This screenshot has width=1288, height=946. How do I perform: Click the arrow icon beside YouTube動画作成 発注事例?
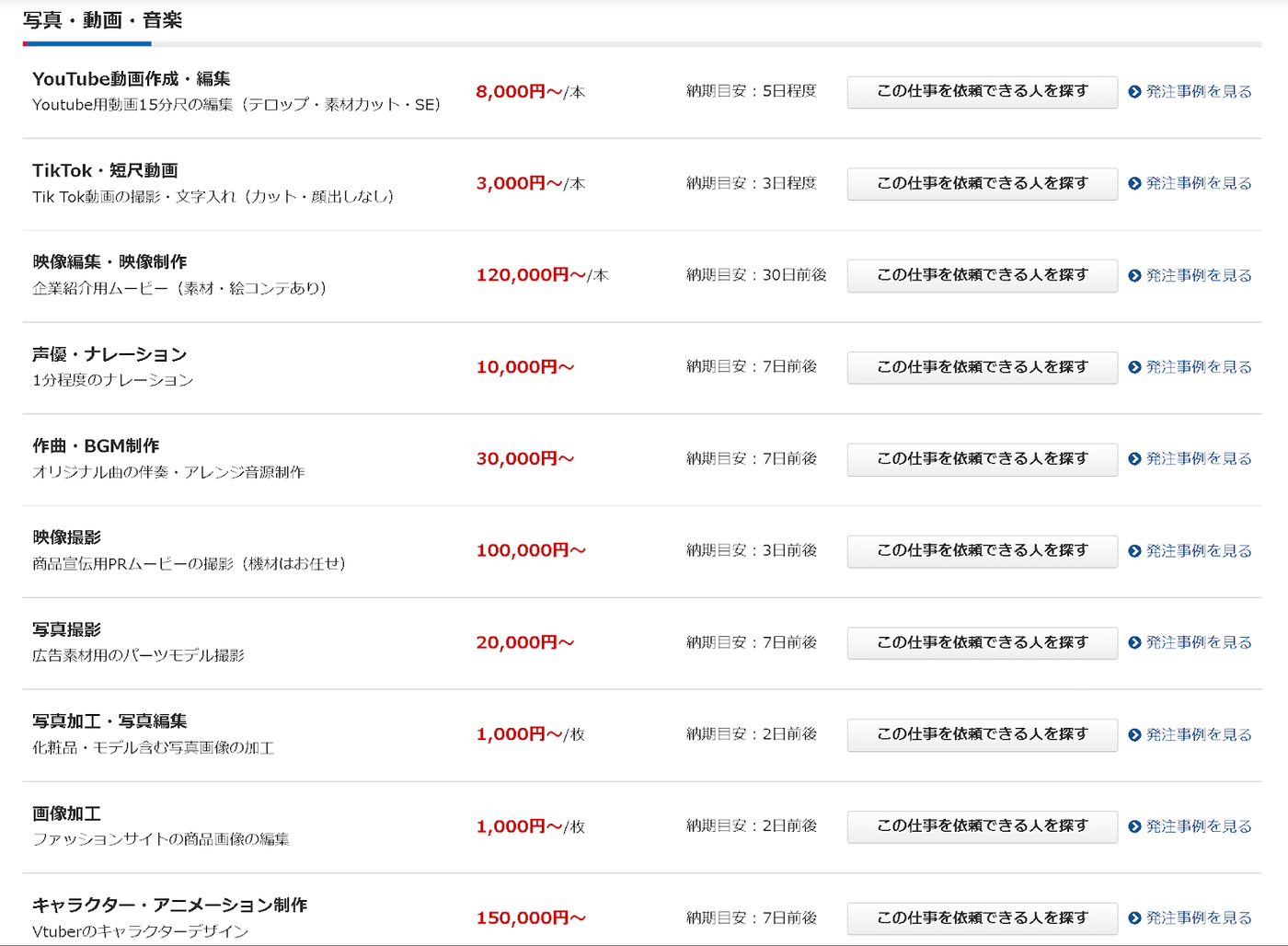1134,92
